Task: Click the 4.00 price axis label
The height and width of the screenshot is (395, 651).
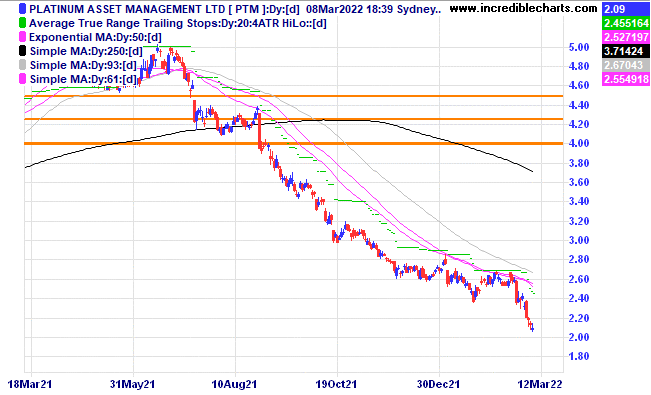Action: (579, 143)
